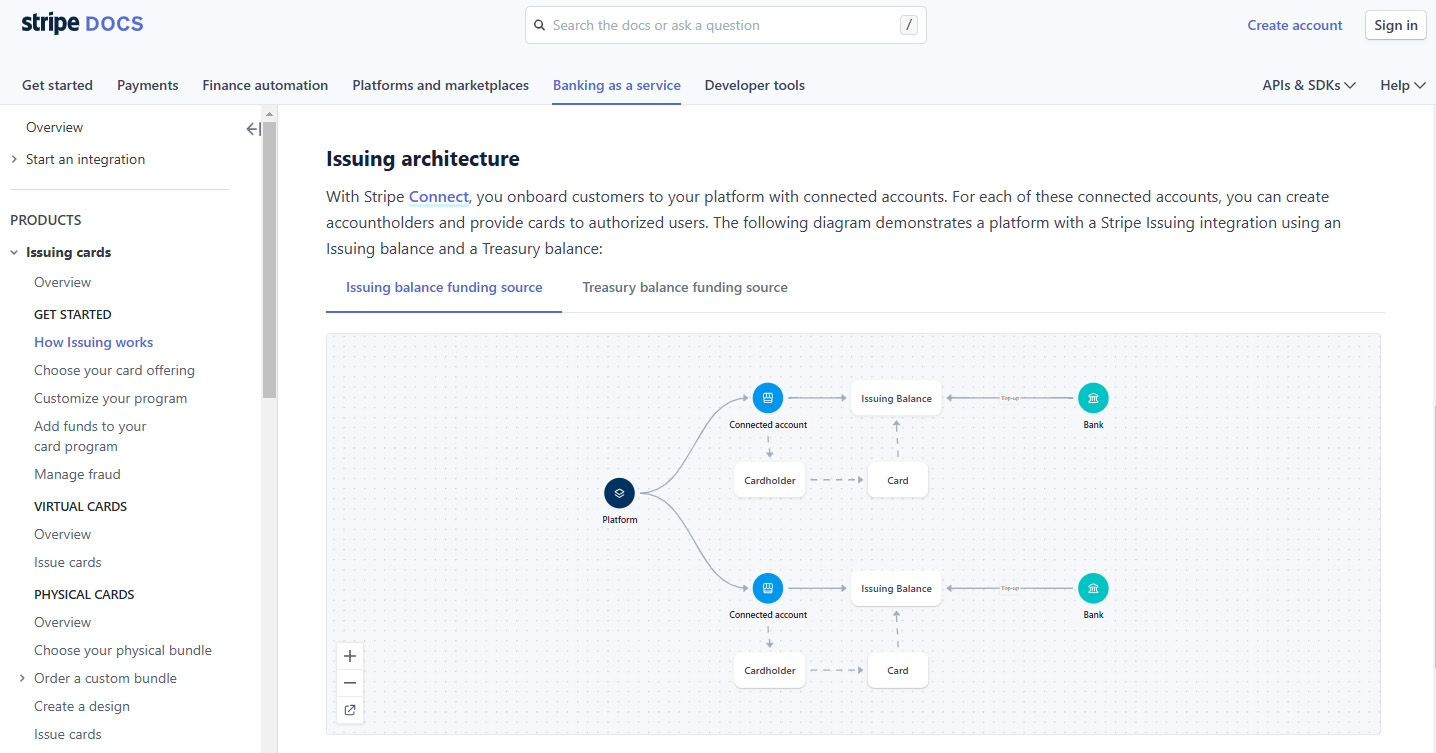
Task: Open Choose your physical bundle
Action: pos(123,651)
